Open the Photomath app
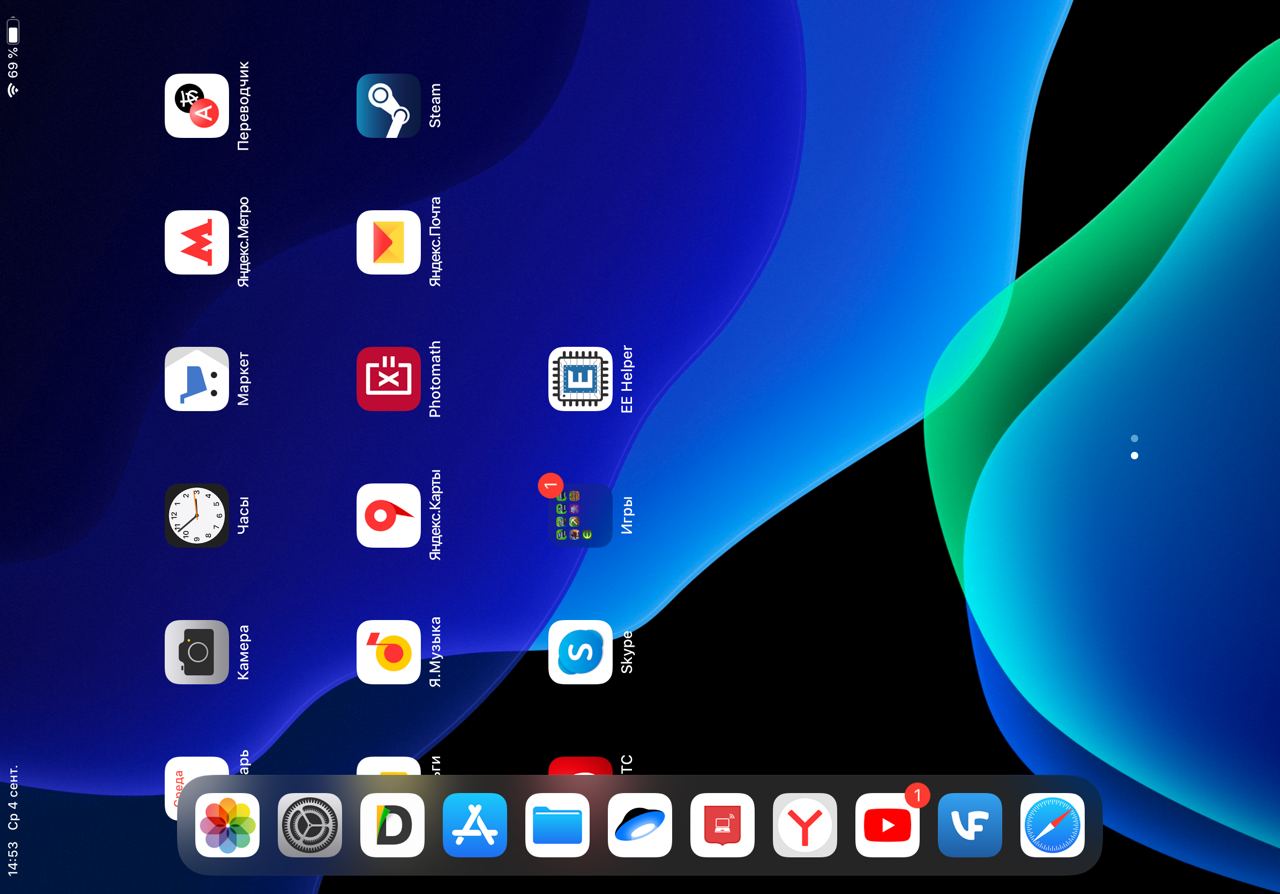The height and width of the screenshot is (894, 1280). (x=389, y=379)
